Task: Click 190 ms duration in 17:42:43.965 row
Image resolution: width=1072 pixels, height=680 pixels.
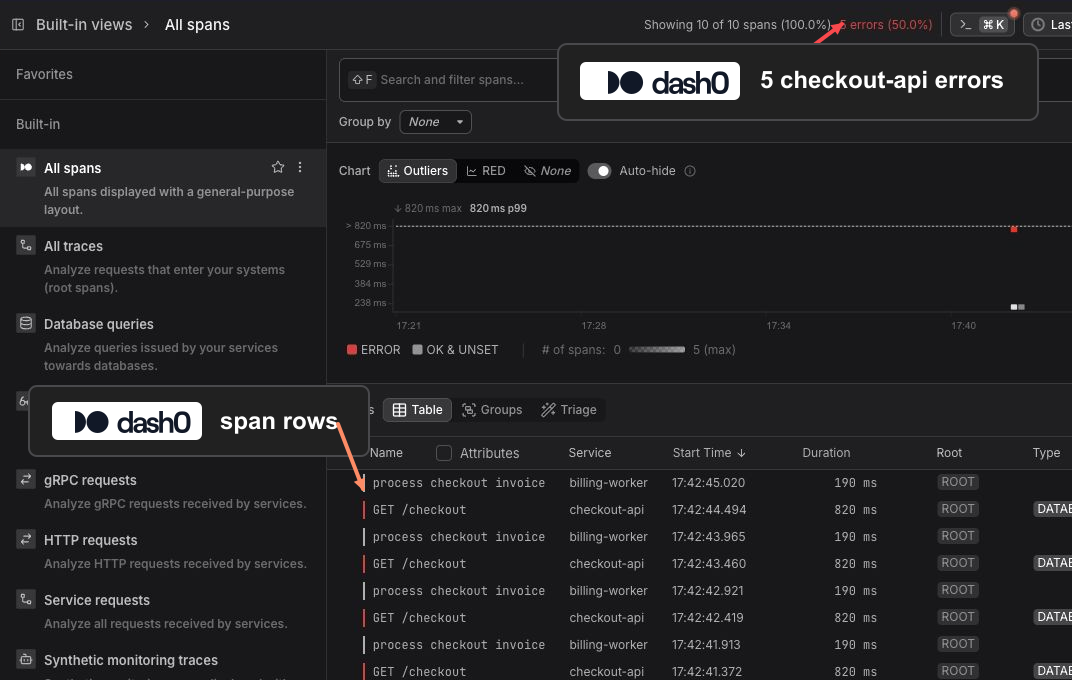Action: (855, 536)
